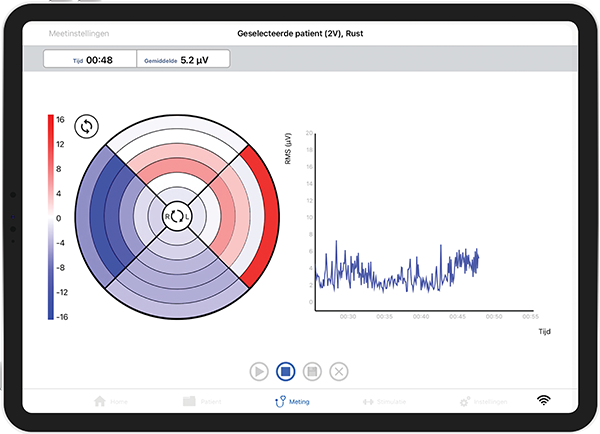Click the red-blue color scale bar
This screenshot has height=434, width=600.
(51, 217)
